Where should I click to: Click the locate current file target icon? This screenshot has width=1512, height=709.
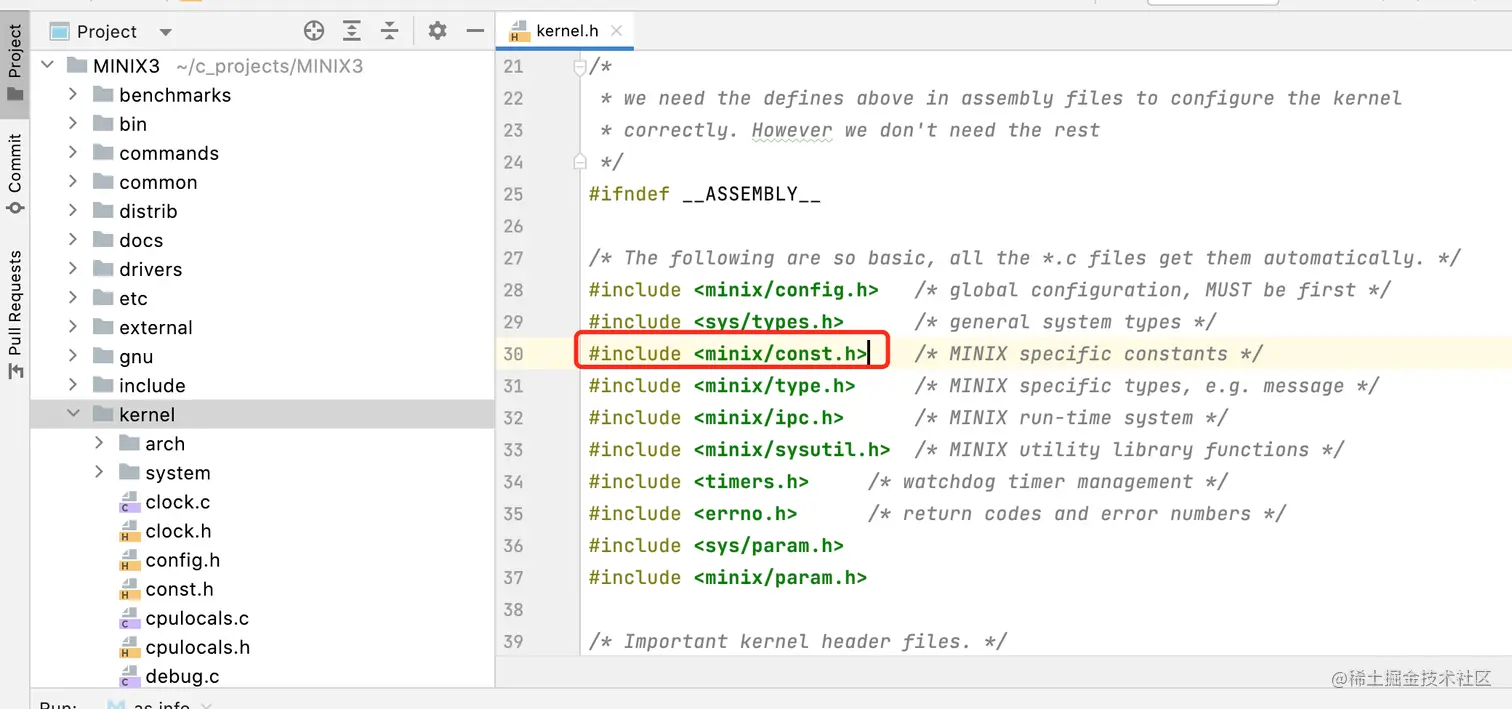pyautogui.click(x=314, y=31)
